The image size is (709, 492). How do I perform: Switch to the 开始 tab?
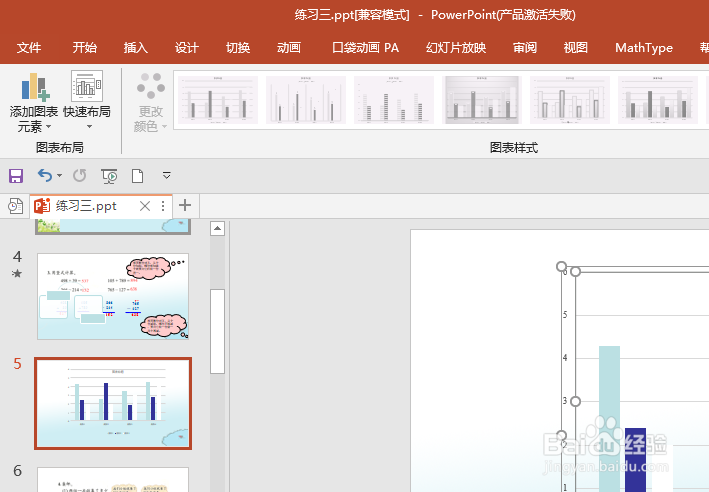[85, 47]
